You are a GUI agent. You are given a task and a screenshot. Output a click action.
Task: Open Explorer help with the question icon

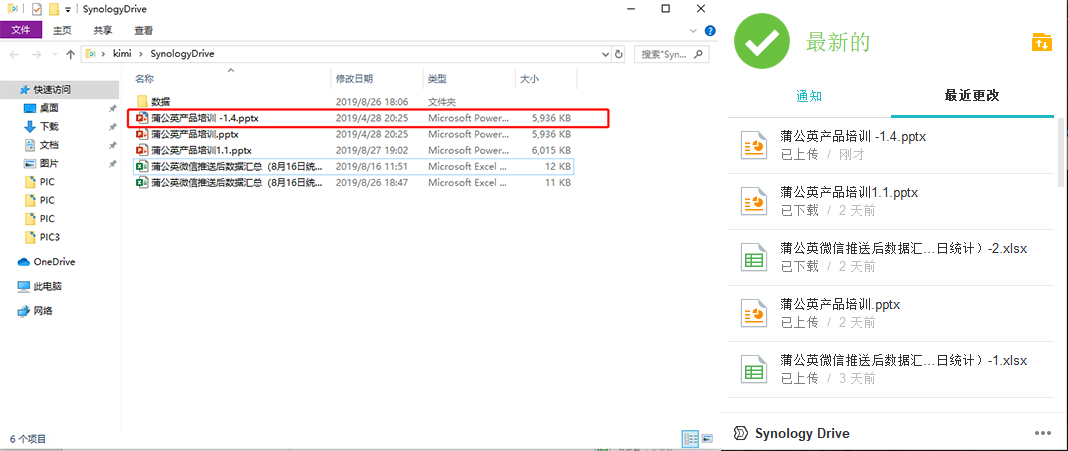(710, 31)
